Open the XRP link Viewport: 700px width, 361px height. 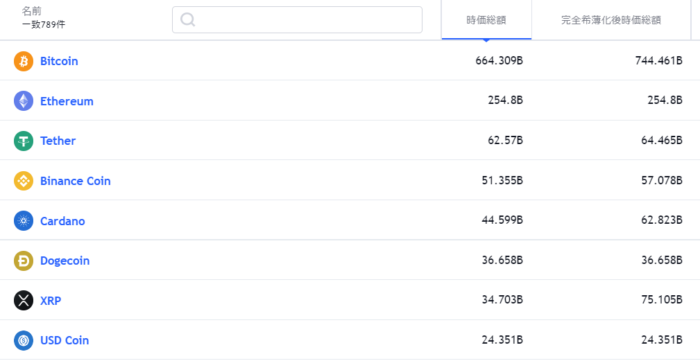pos(51,301)
